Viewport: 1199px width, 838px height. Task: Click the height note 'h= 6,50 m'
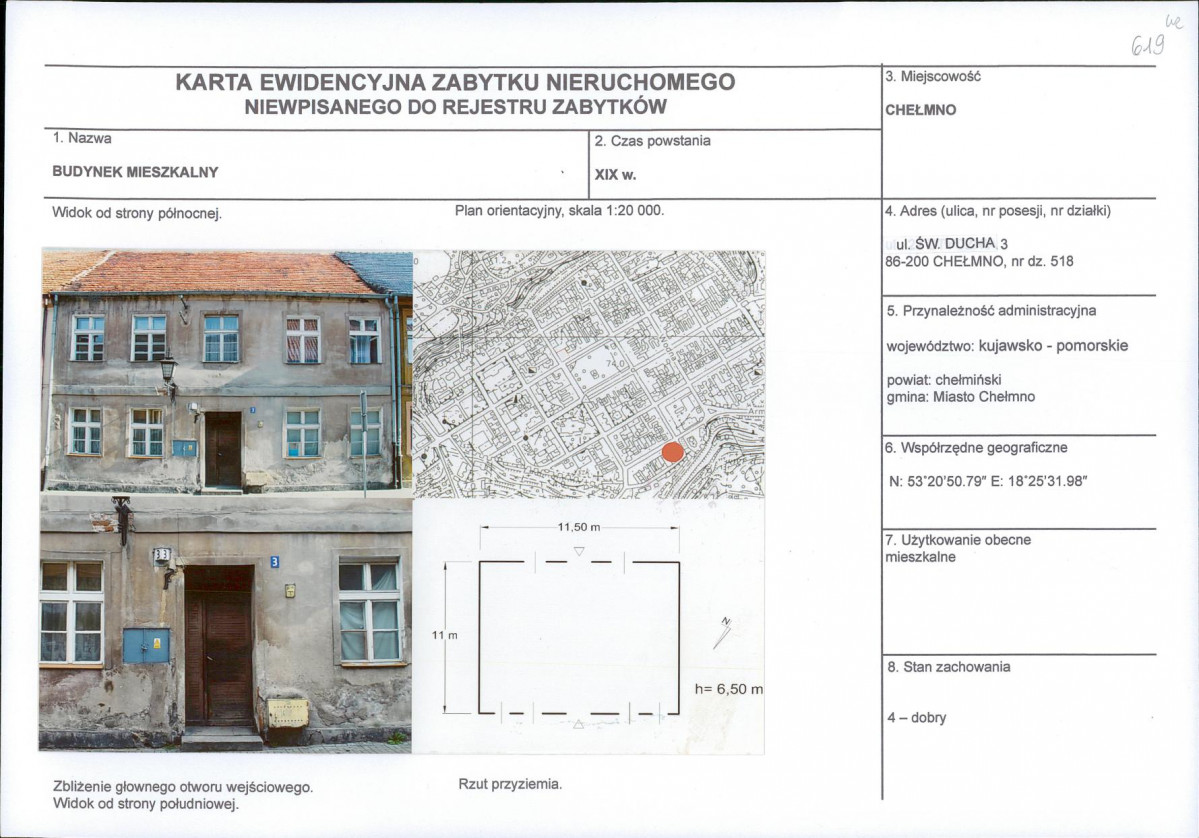pos(729,689)
